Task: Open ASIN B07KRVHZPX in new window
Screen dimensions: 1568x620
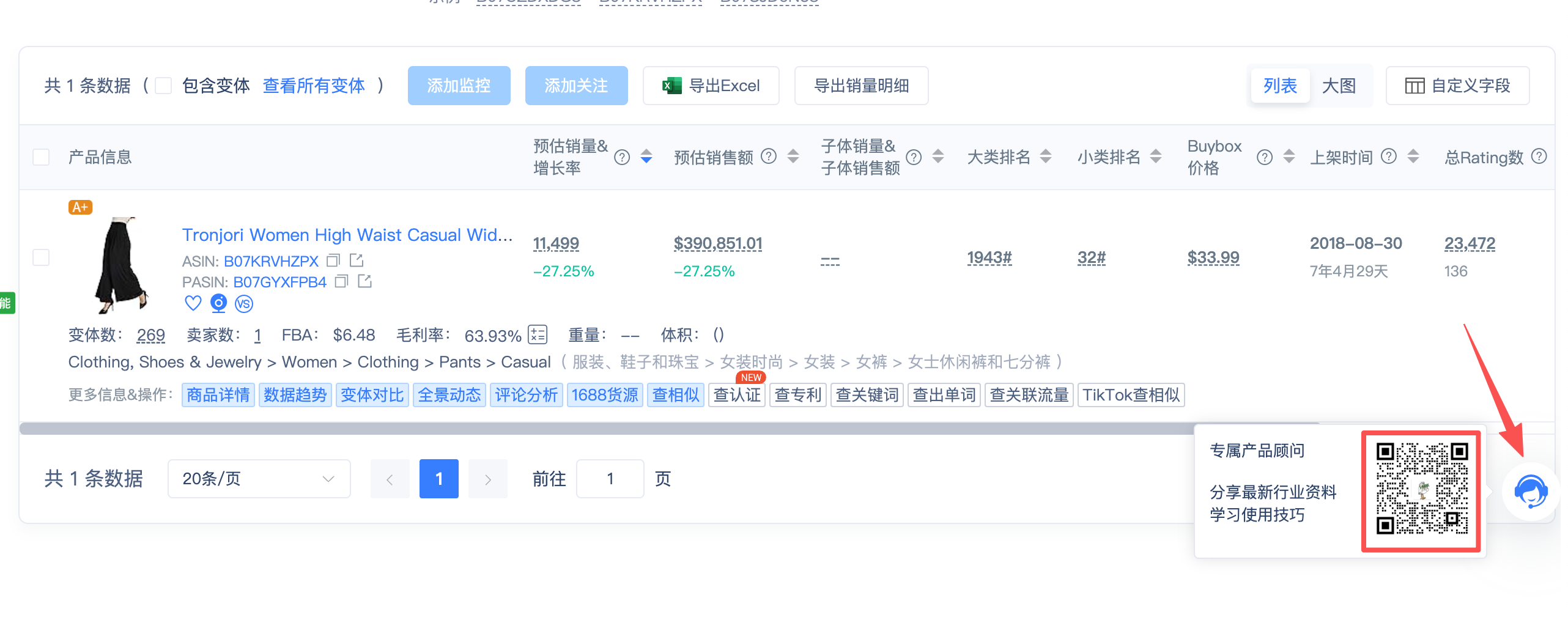Action: click(357, 261)
